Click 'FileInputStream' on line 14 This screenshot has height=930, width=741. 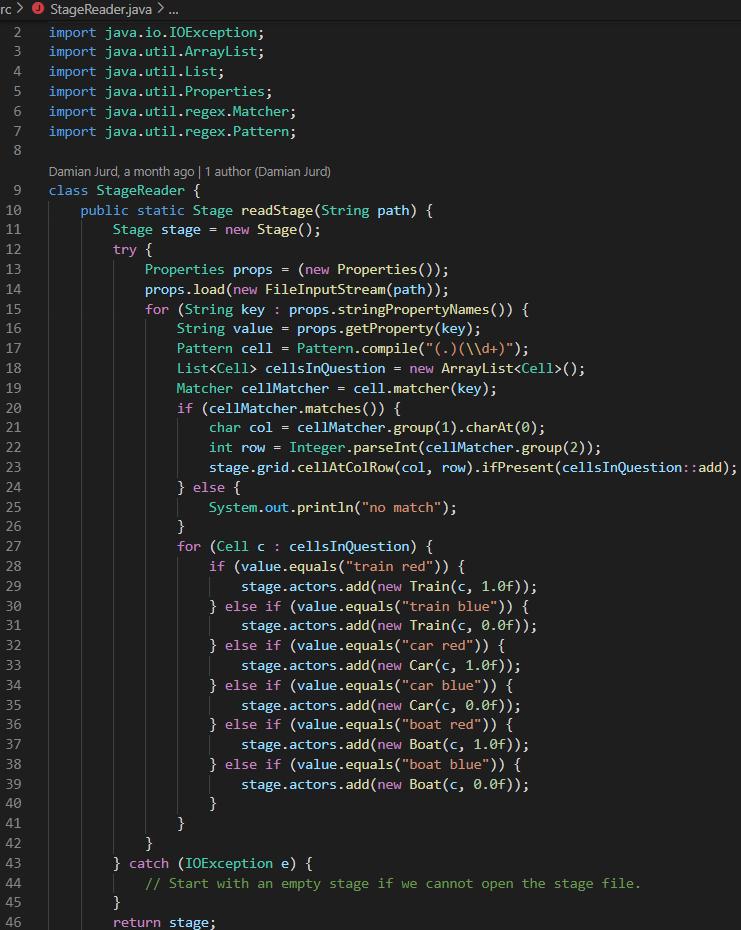pos(325,289)
